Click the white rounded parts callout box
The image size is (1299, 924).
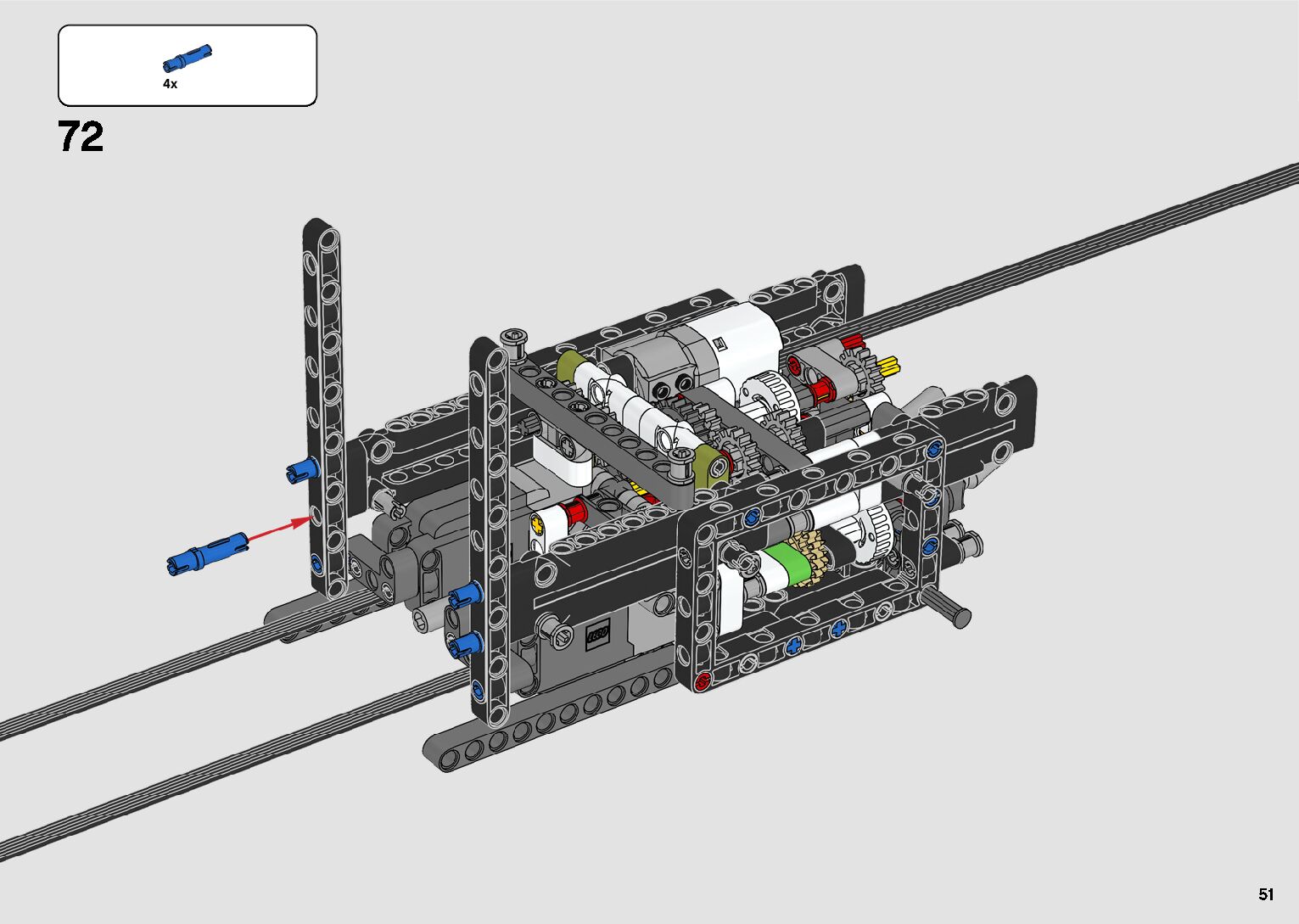point(188,65)
